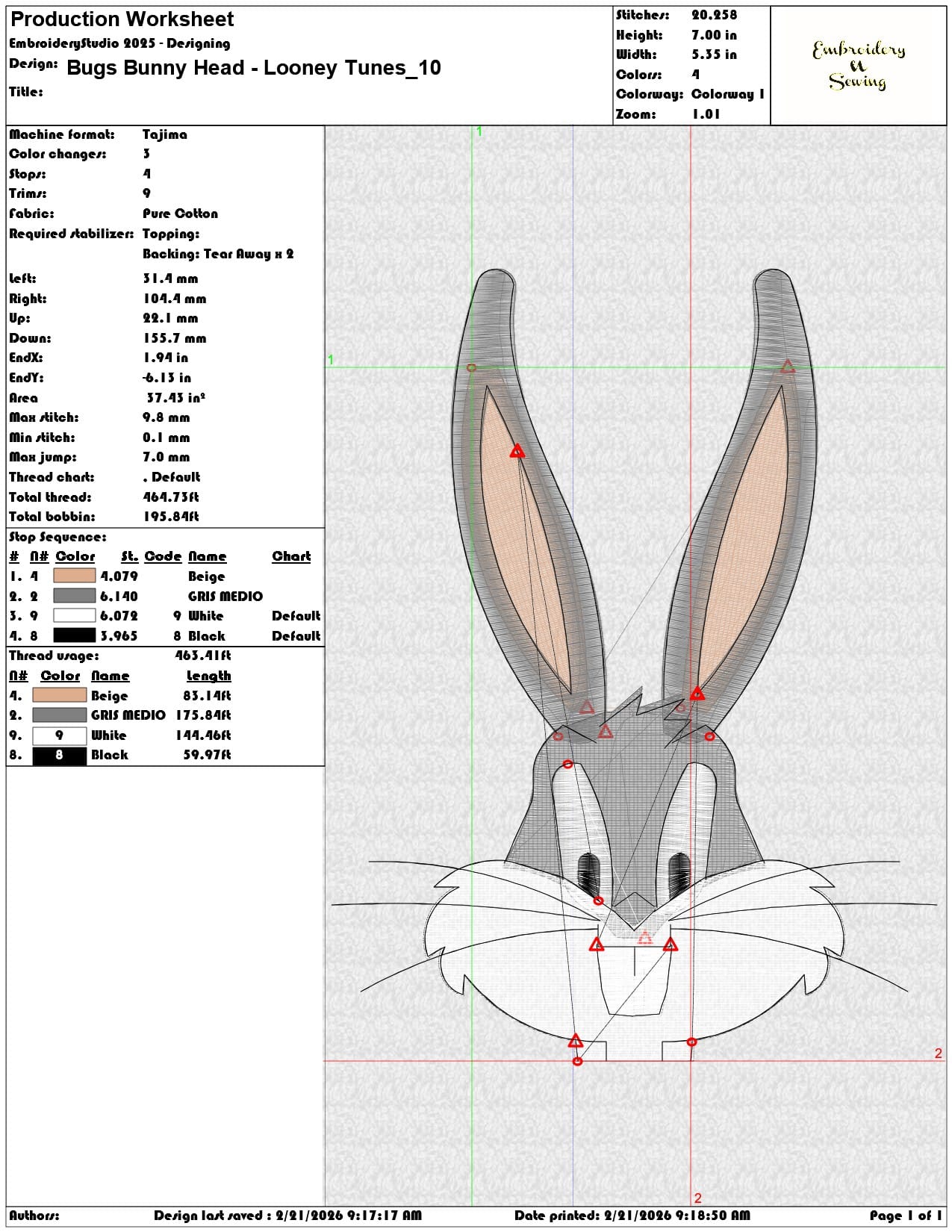Click the Min stitch value 0.1 mm

click(167, 438)
